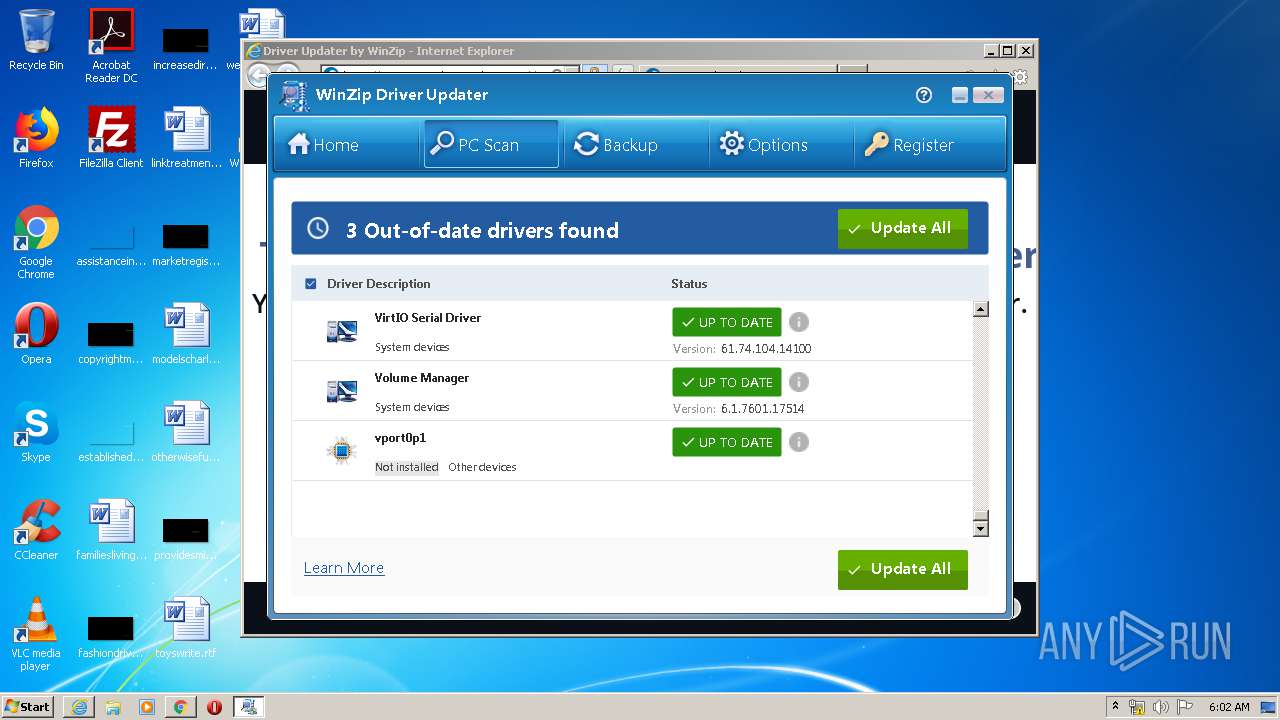Open the Backup tab
The image size is (1280, 720).
pyautogui.click(x=636, y=145)
